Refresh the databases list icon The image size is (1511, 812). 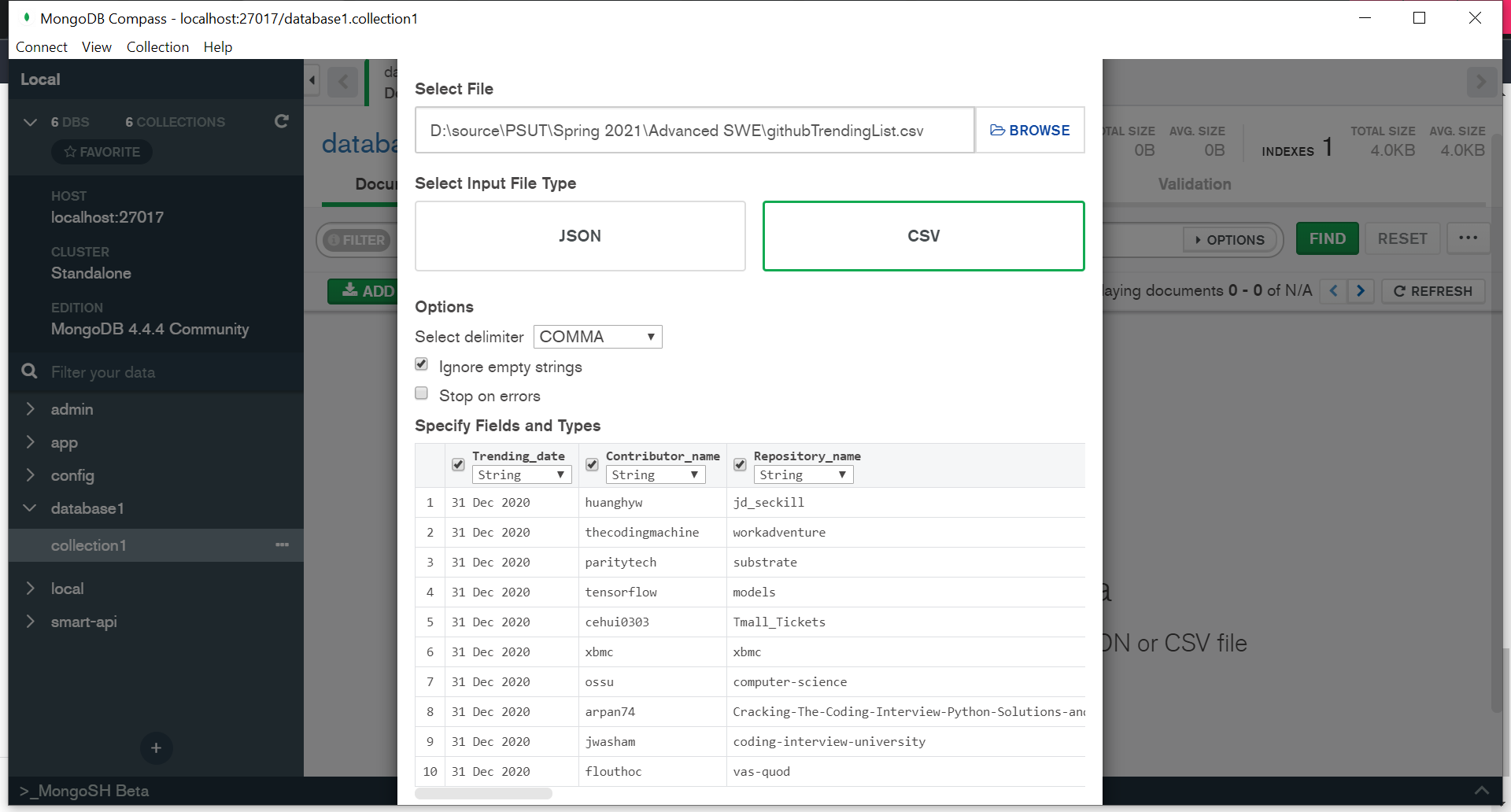click(281, 121)
